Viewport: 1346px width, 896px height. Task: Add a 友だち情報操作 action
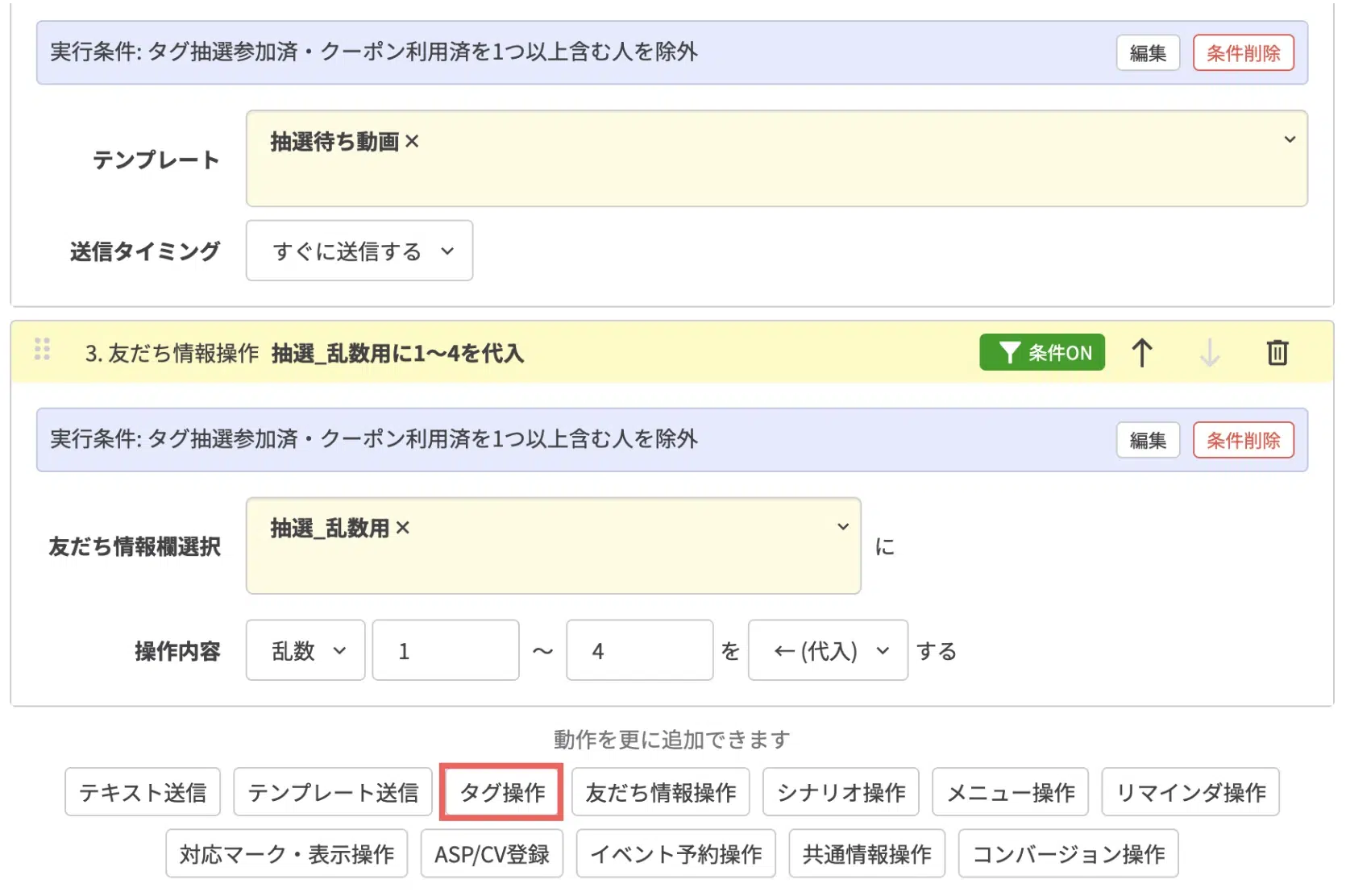click(661, 792)
